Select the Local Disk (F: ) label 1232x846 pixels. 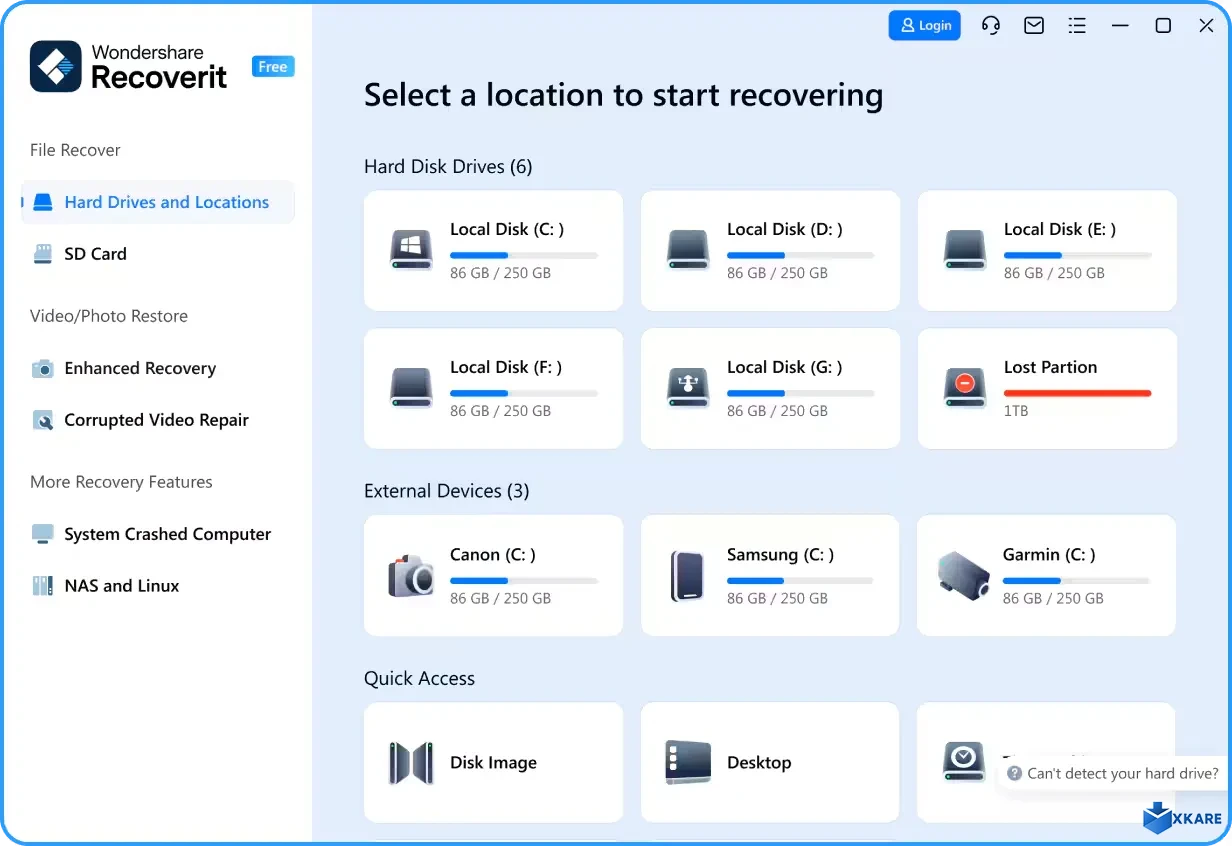click(x=506, y=367)
